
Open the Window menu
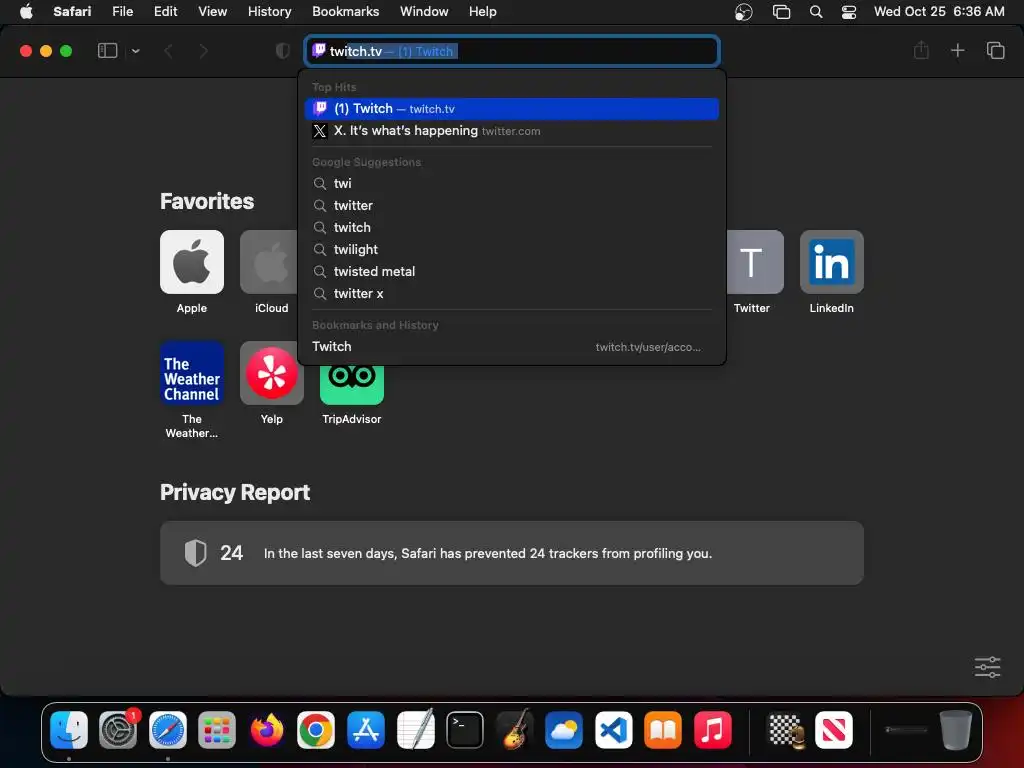(x=424, y=12)
